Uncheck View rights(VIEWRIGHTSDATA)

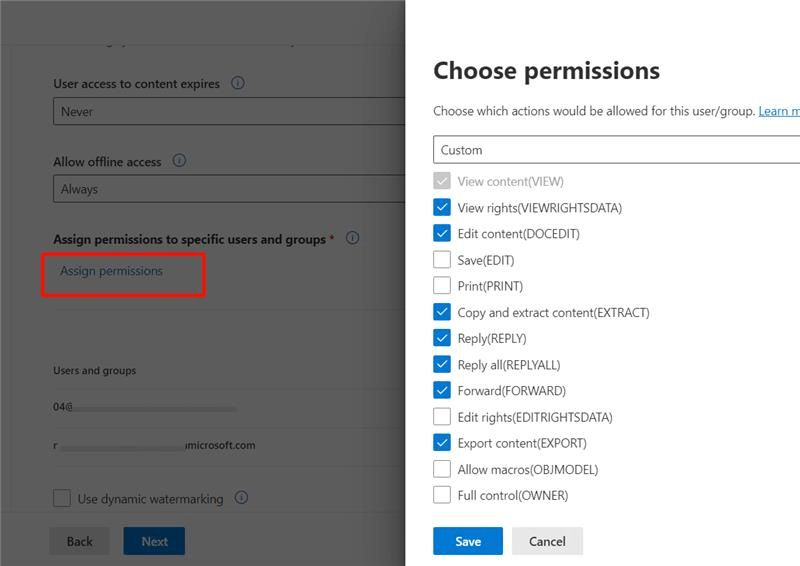pyautogui.click(x=442, y=207)
